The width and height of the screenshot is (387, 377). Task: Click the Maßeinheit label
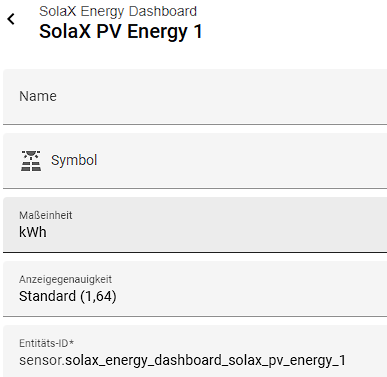[x=46, y=215]
